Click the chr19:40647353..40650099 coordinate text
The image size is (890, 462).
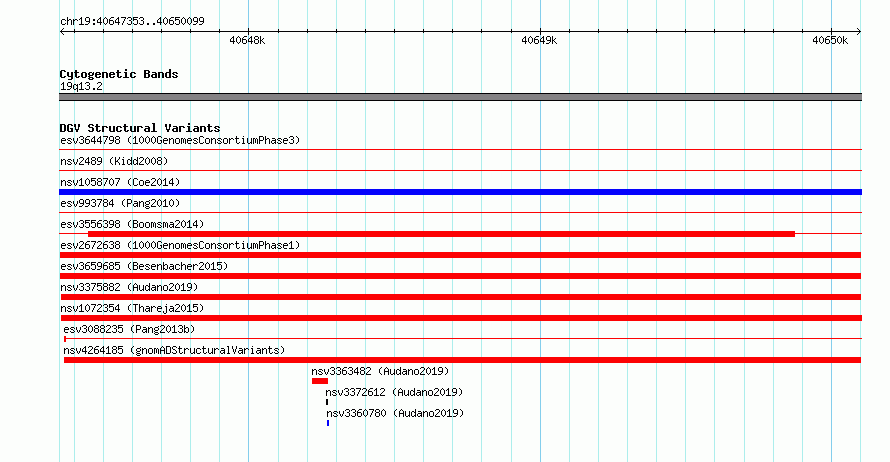click(x=132, y=21)
